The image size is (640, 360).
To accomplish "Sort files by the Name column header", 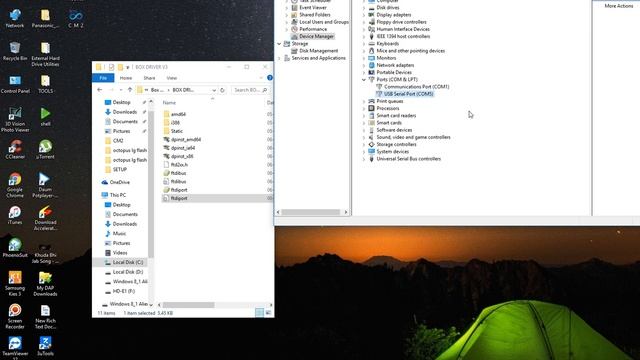I will point(169,103).
